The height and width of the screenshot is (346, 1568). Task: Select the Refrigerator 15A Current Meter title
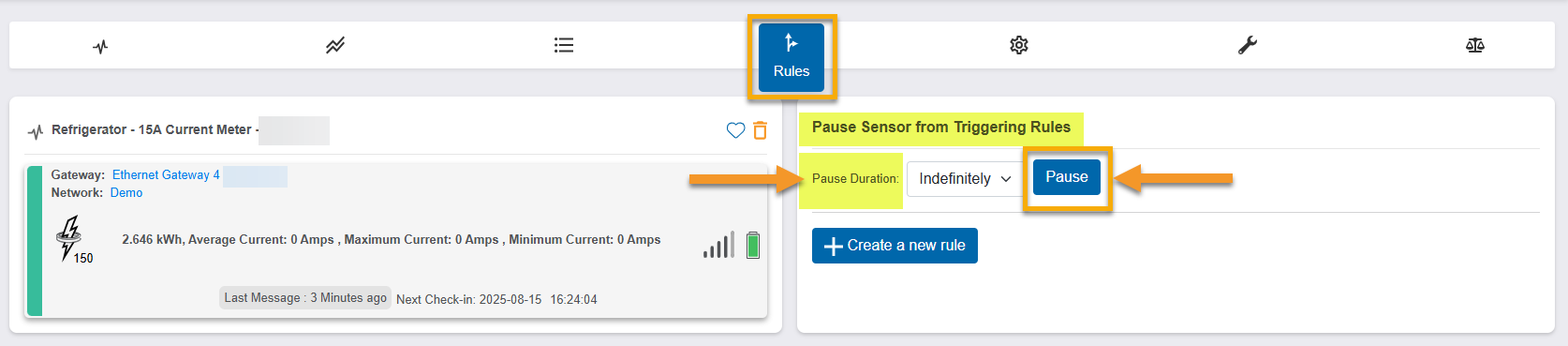[155, 129]
